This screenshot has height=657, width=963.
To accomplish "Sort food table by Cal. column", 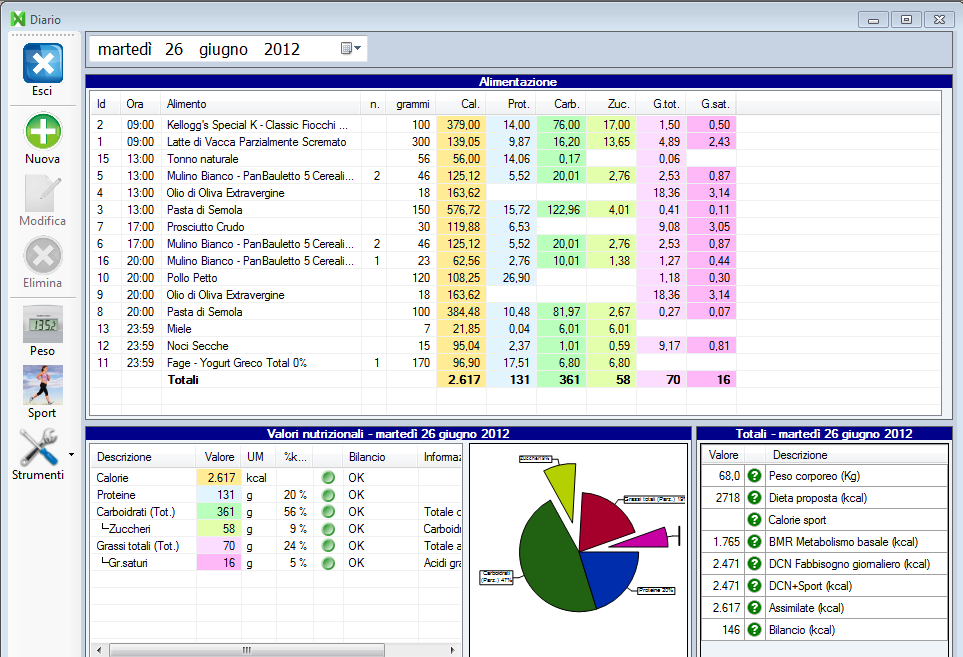I will (461, 104).
